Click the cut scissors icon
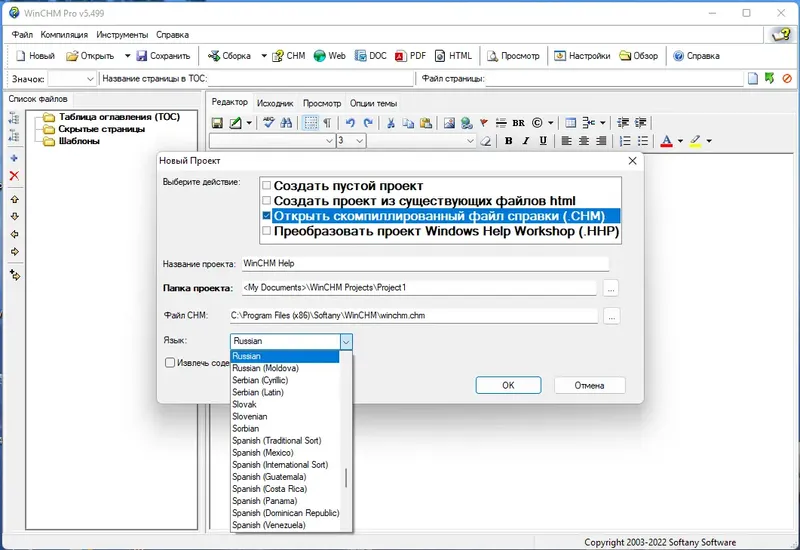 pyautogui.click(x=391, y=123)
